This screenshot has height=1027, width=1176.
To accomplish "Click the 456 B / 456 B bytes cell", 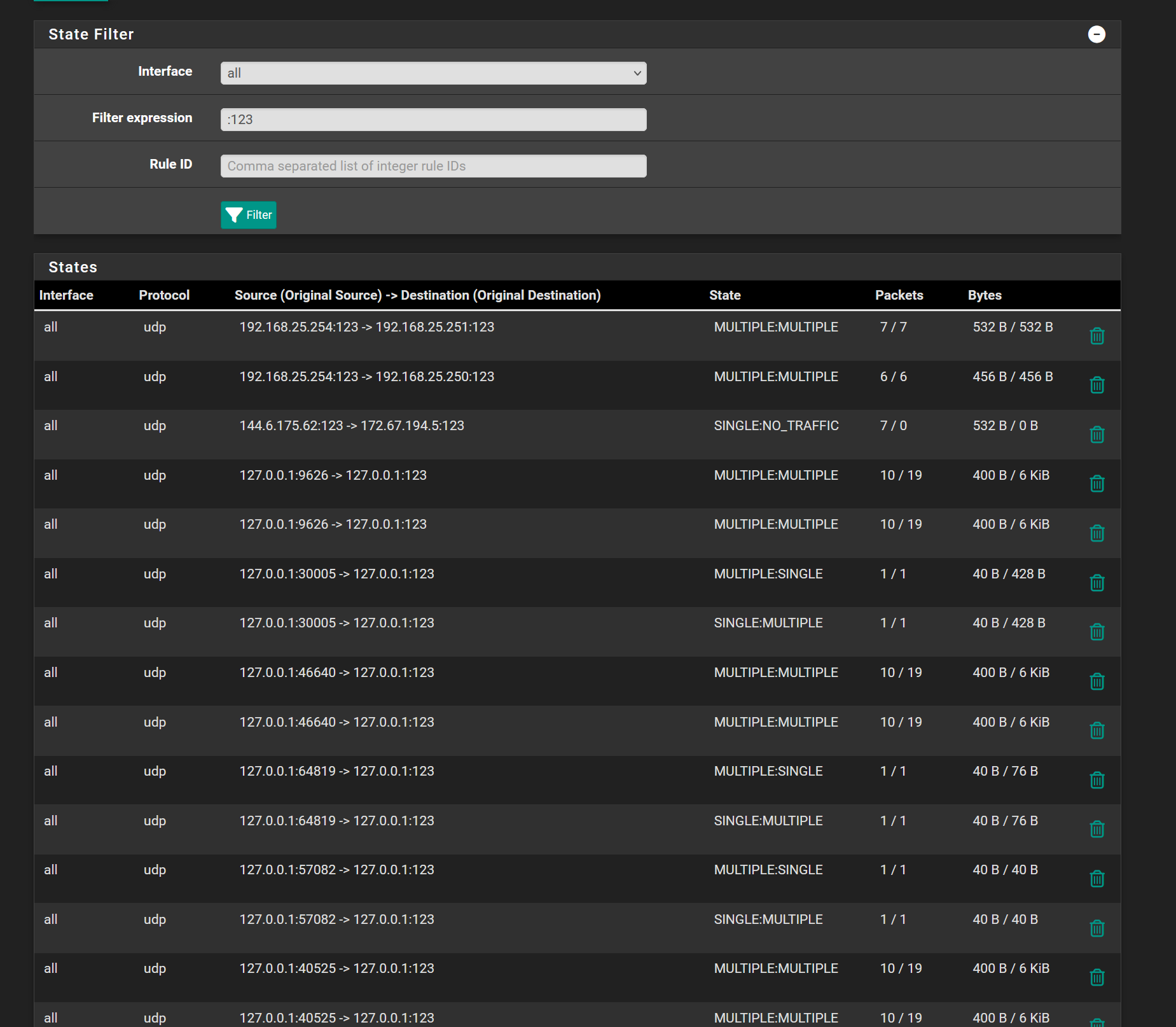I will (x=1013, y=377).
